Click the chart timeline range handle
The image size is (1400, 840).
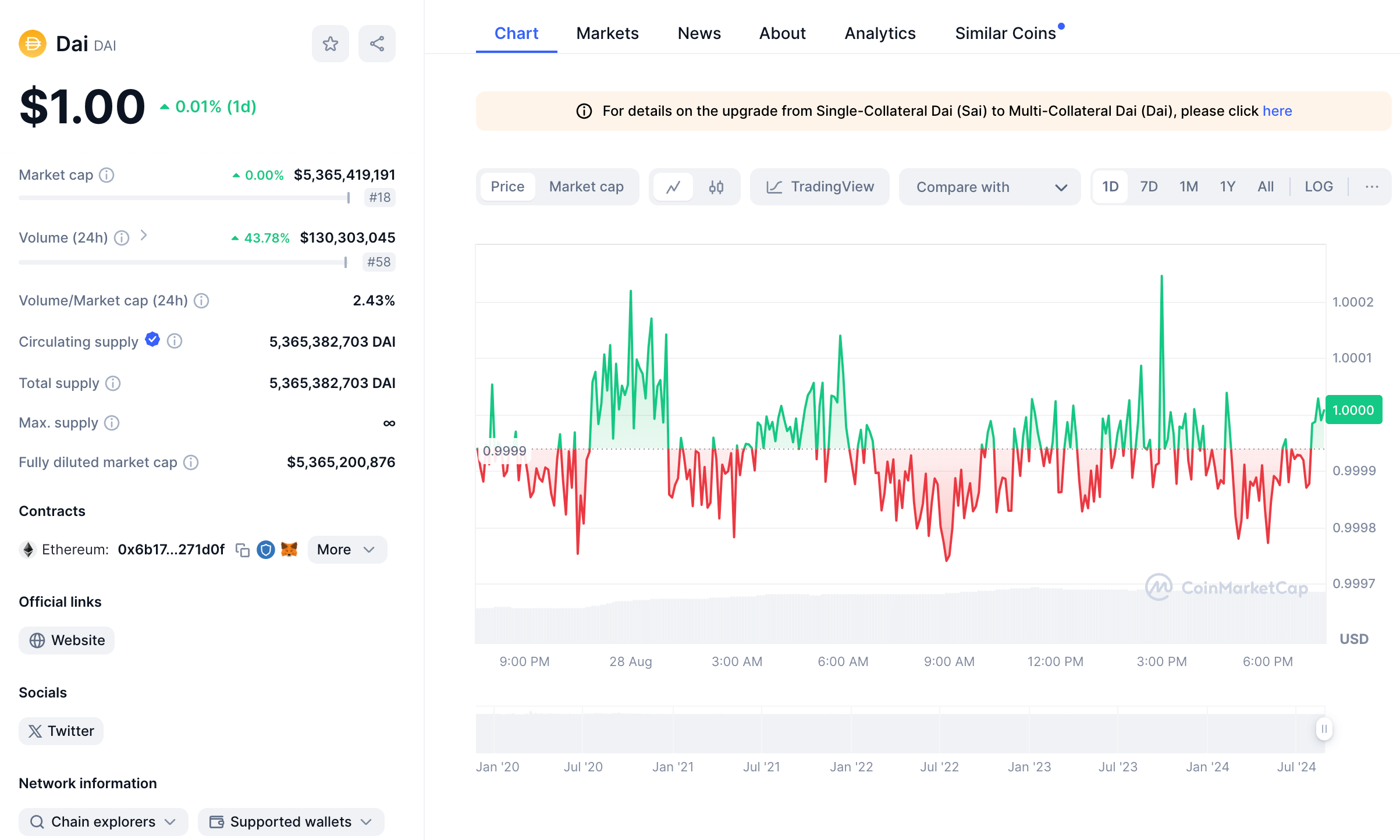pyautogui.click(x=1324, y=729)
